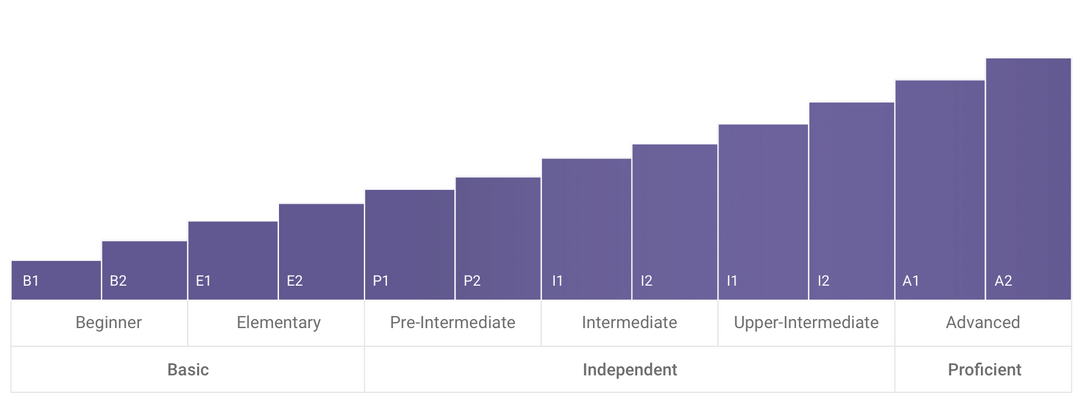Viewport: 1080px width, 404px height.
Task: Select the Intermediate level cell
Action: tap(630, 323)
